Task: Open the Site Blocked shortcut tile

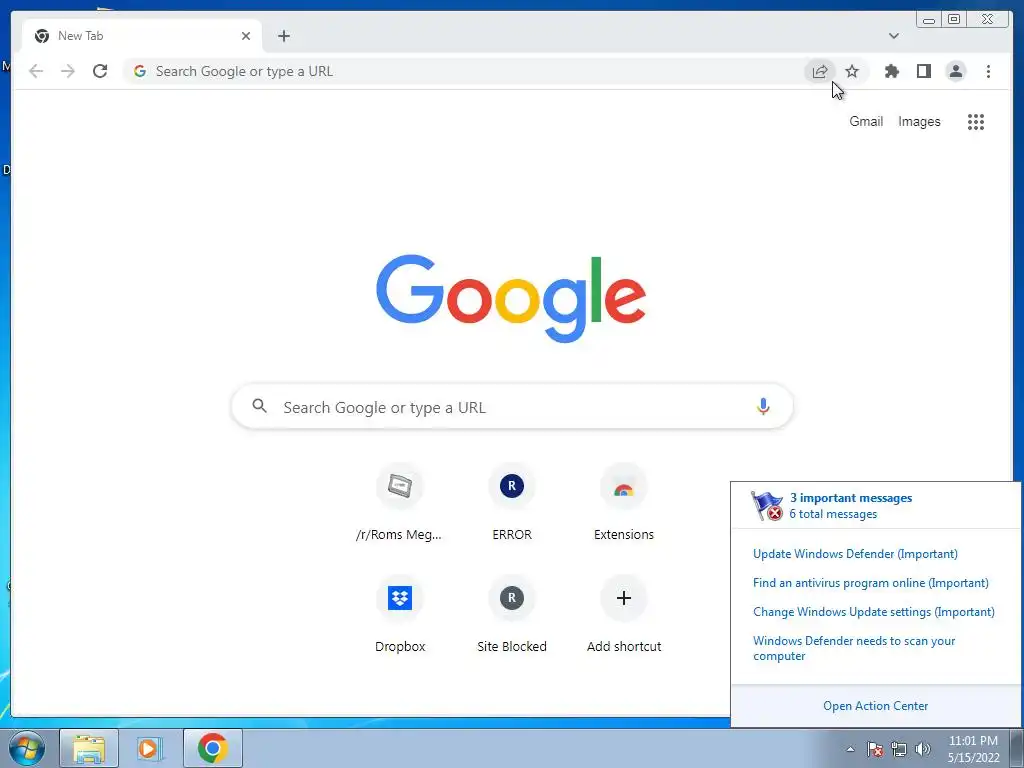Action: coord(511,615)
